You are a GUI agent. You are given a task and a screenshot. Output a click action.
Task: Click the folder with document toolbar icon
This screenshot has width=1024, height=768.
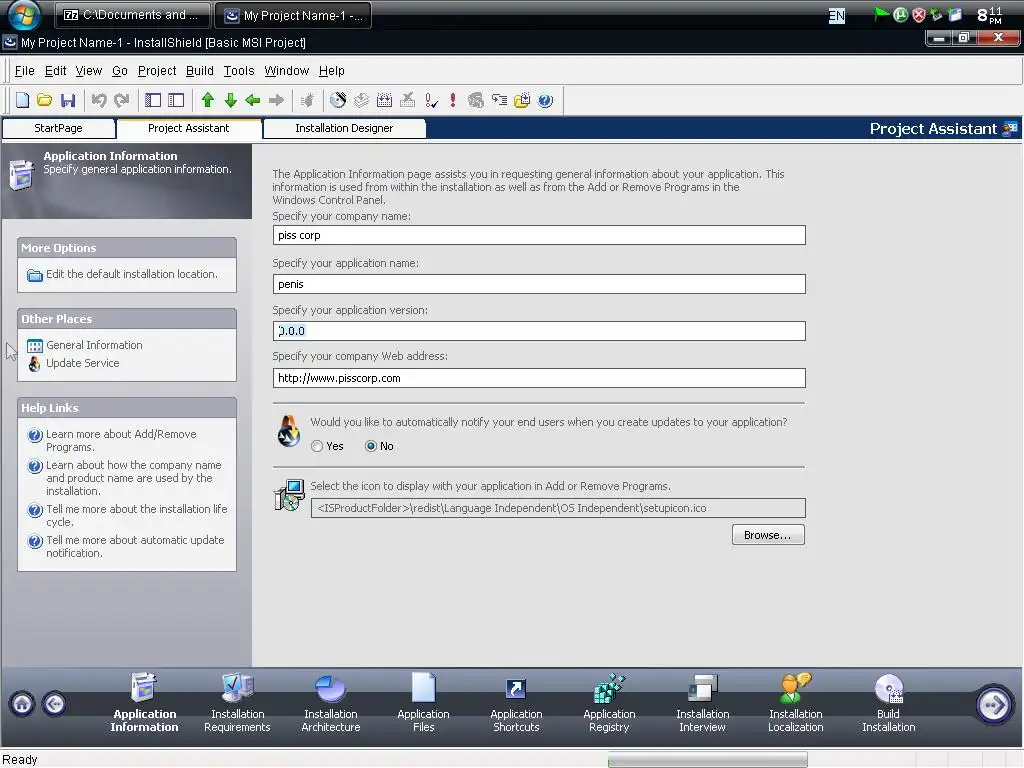click(x=522, y=100)
